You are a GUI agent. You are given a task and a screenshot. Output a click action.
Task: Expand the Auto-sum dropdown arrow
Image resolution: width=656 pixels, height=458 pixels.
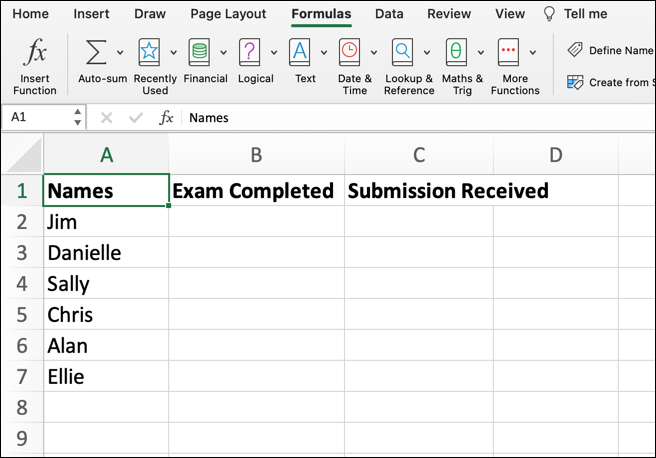pyautogui.click(x=120, y=52)
